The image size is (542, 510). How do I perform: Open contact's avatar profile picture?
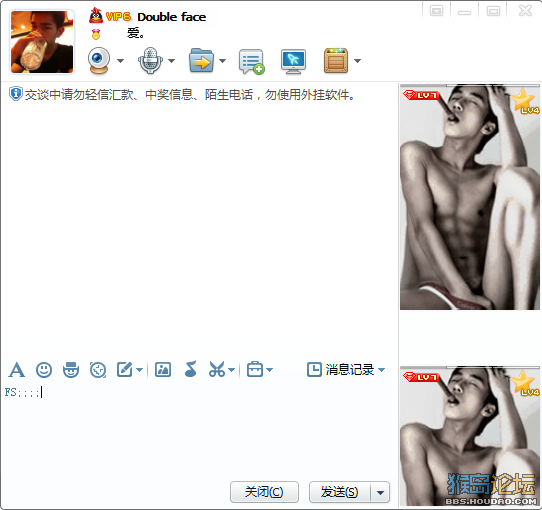[42, 42]
